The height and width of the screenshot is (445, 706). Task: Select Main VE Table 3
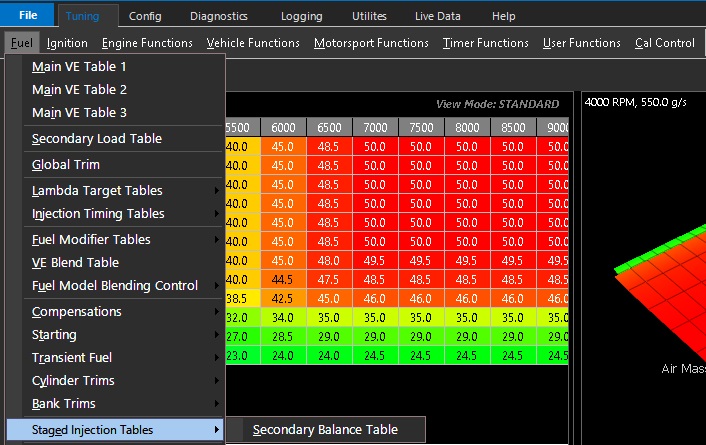point(116,113)
